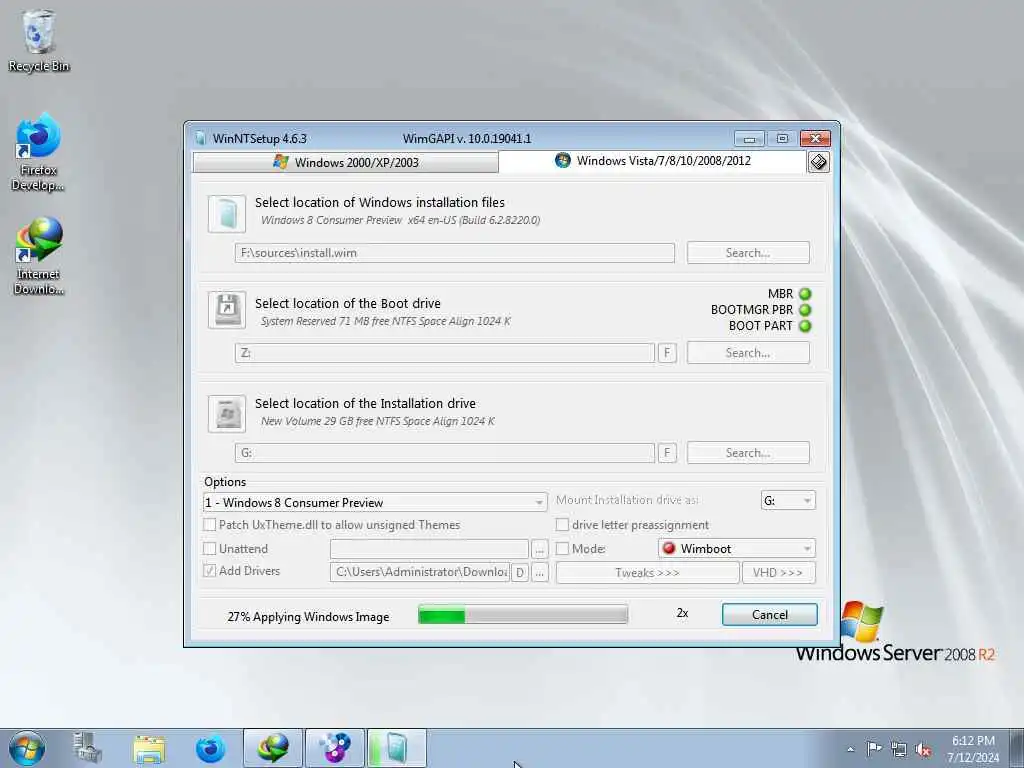The height and width of the screenshot is (768, 1024).
Task: Click F button next to Installation drive
Action: click(x=667, y=453)
